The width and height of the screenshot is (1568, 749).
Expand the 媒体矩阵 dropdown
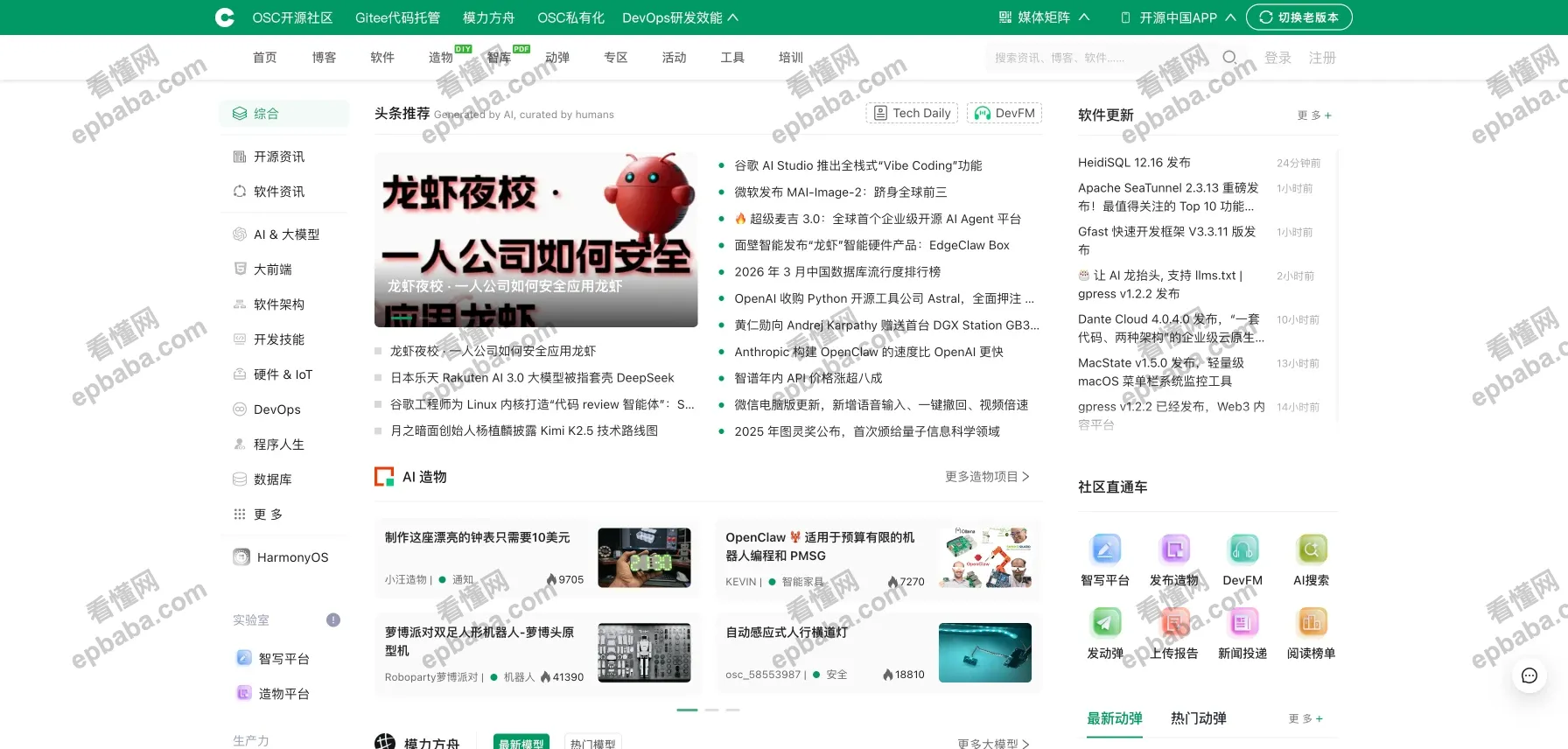pos(1044,17)
